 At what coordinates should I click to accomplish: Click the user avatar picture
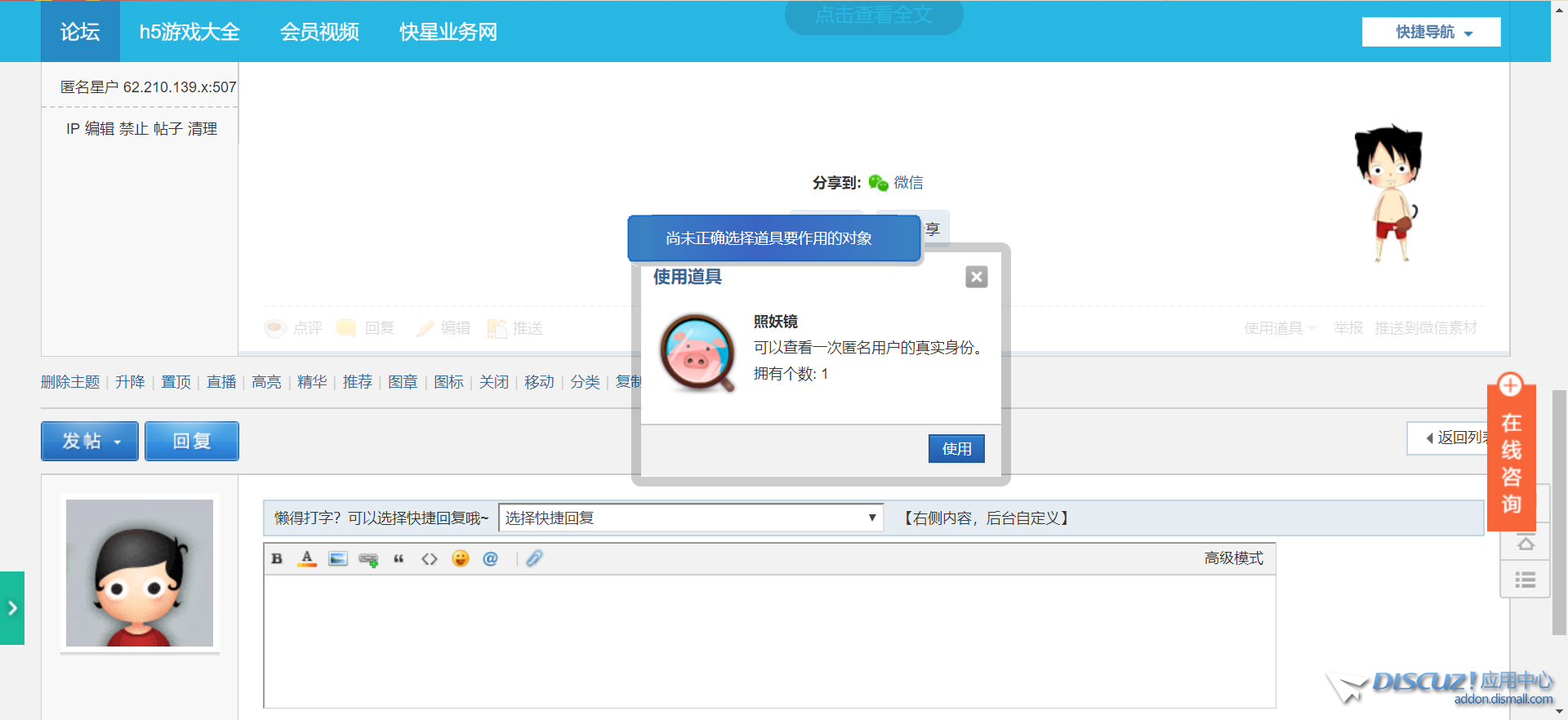140,573
